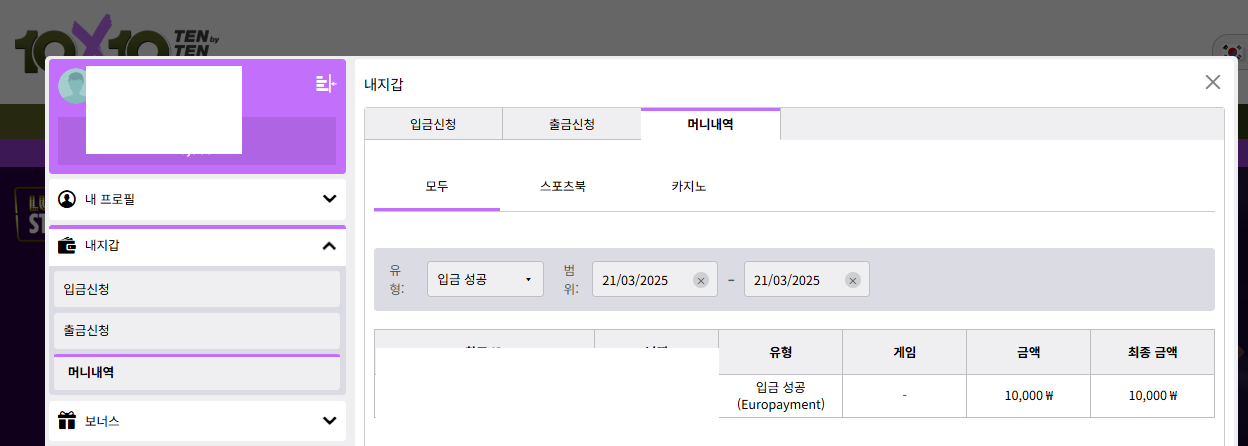Collapse the 내지갑 section chevron
This screenshot has width=1248, height=446.
(329, 245)
